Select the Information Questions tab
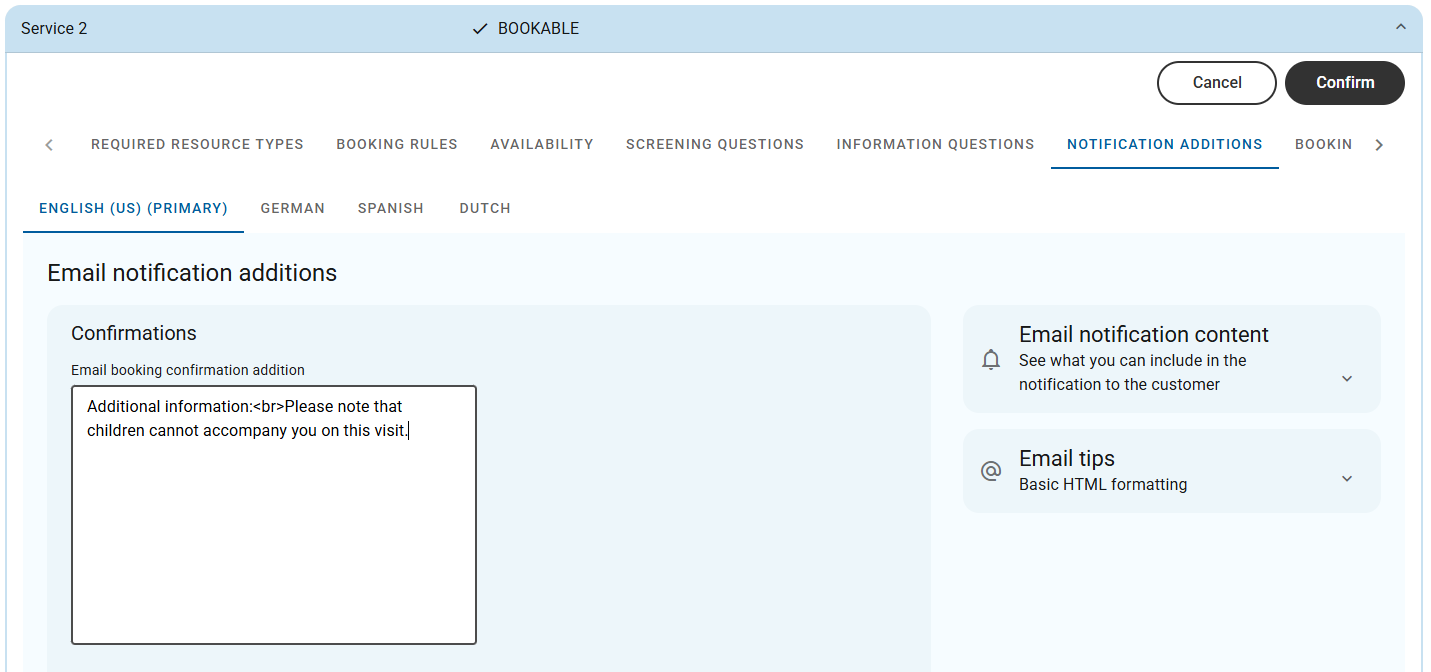The width and height of the screenshot is (1431, 672). [935, 144]
